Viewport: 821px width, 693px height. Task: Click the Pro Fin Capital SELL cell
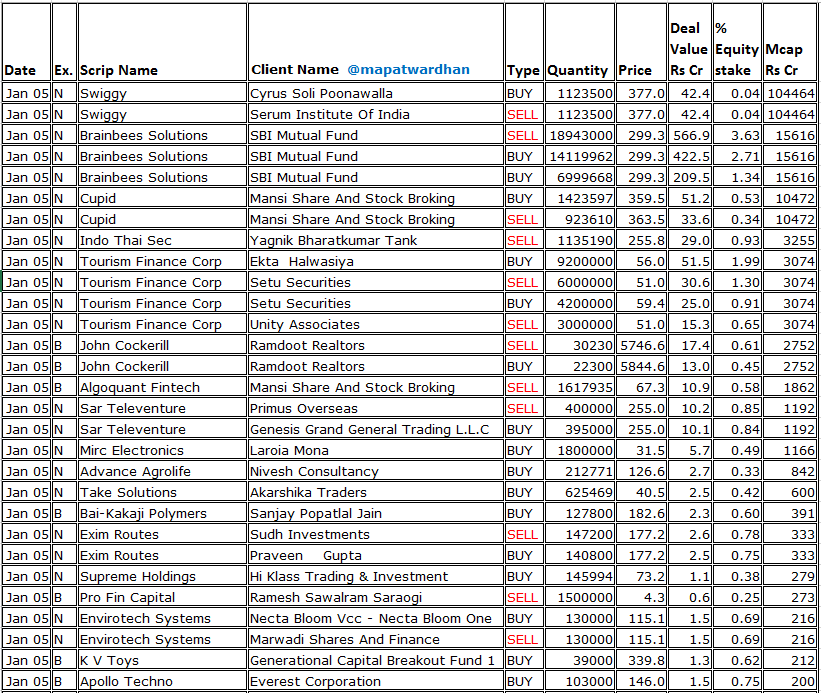[x=524, y=597]
